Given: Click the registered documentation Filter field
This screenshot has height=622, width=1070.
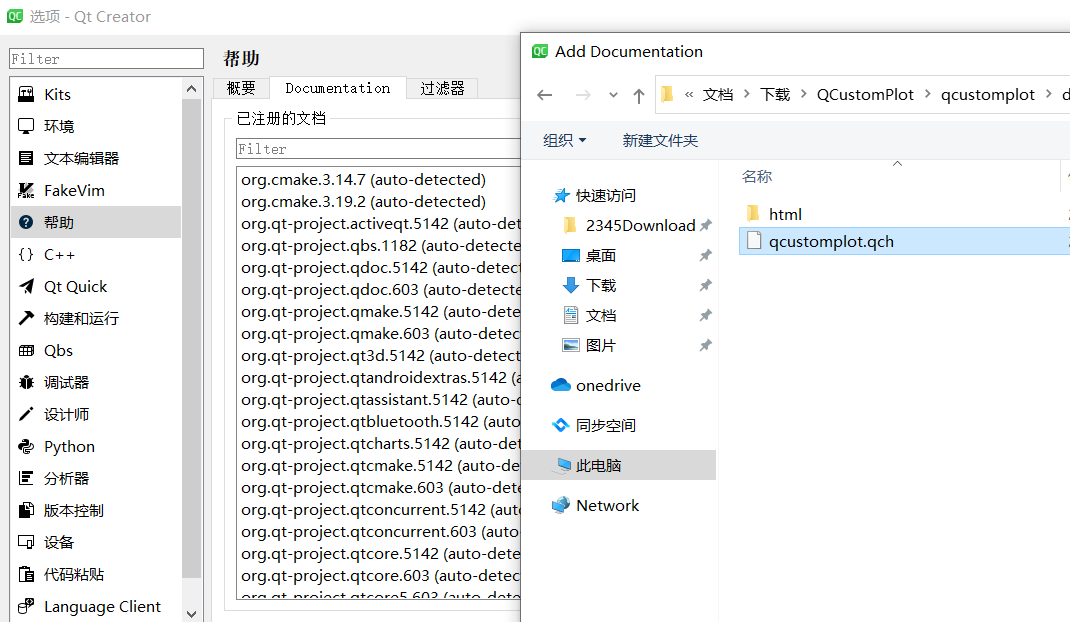Looking at the screenshot, I should [x=379, y=149].
